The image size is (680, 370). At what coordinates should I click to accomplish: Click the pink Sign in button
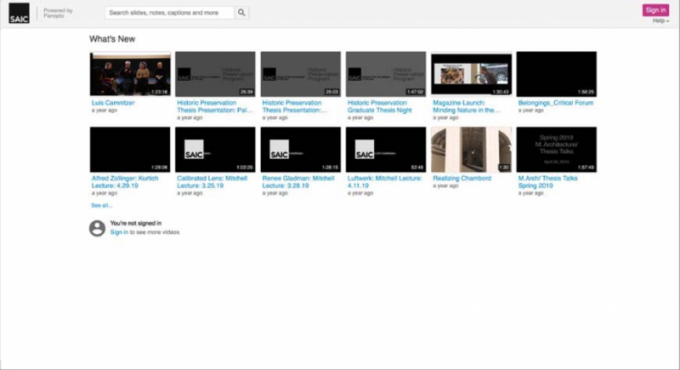click(655, 10)
